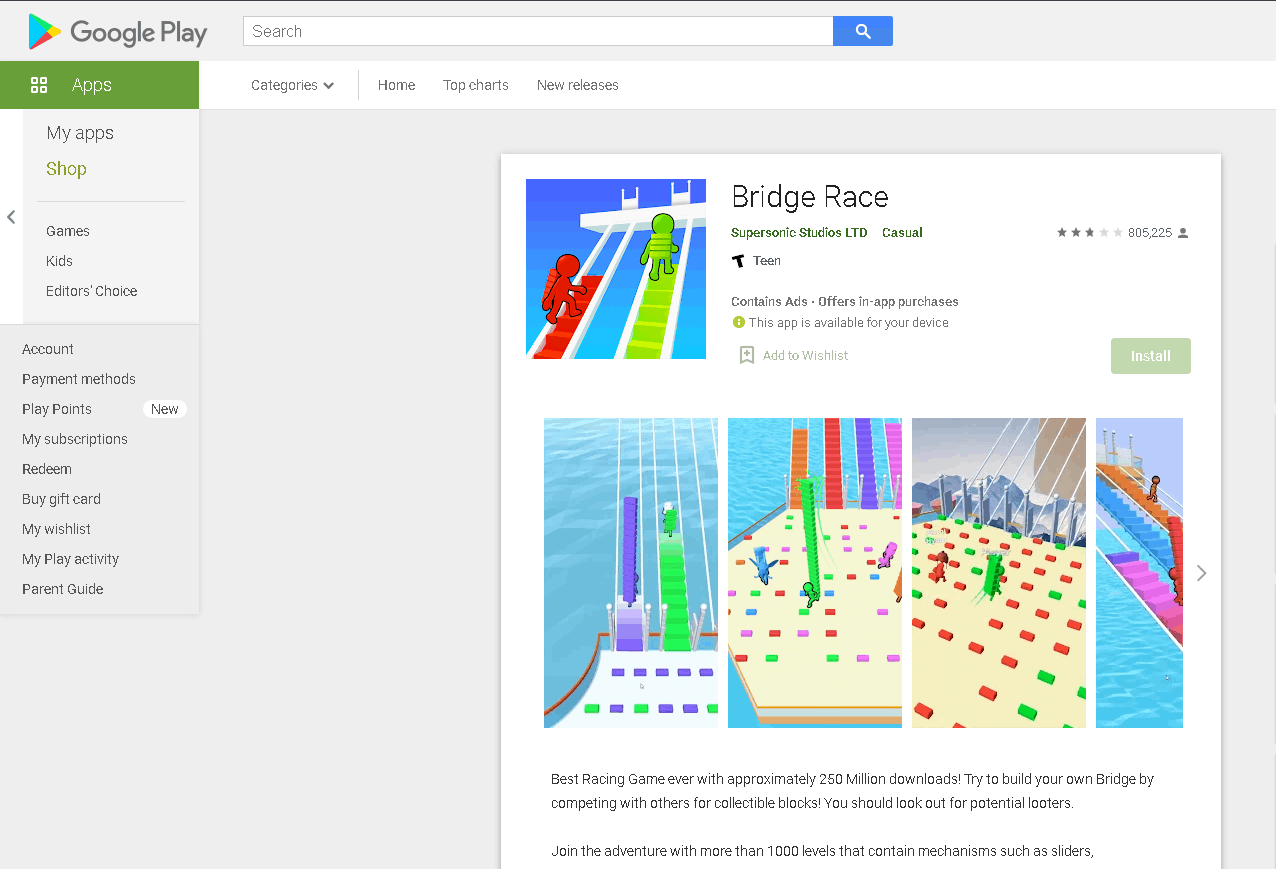Open the Account link
The image size is (1276, 869).
coord(48,349)
